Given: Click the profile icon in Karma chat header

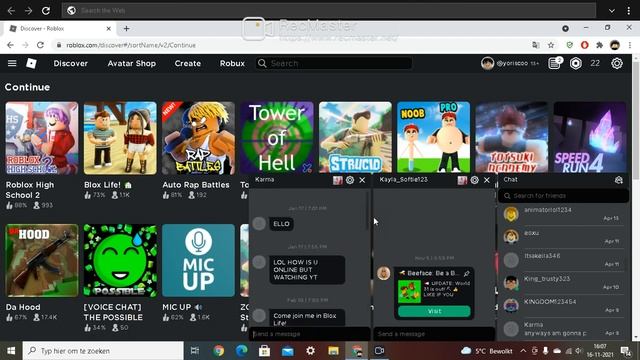Looking at the screenshot, I should pyautogui.click(x=338, y=180).
